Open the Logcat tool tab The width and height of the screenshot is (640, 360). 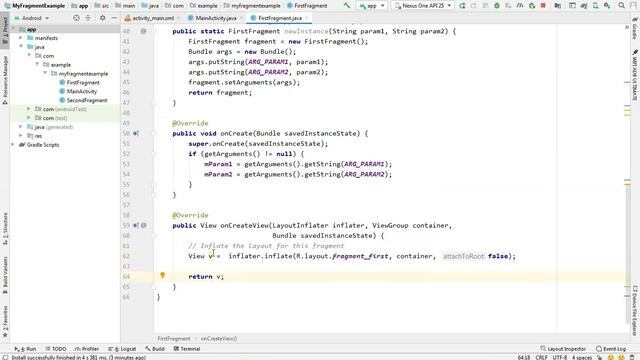tap(122, 349)
